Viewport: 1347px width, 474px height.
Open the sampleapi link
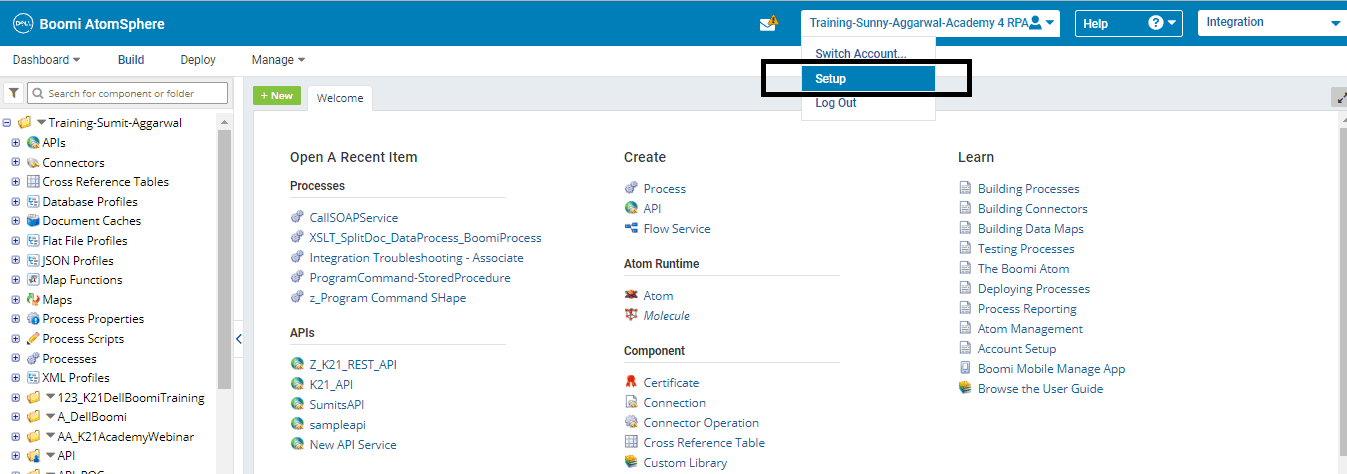click(339, 424)
